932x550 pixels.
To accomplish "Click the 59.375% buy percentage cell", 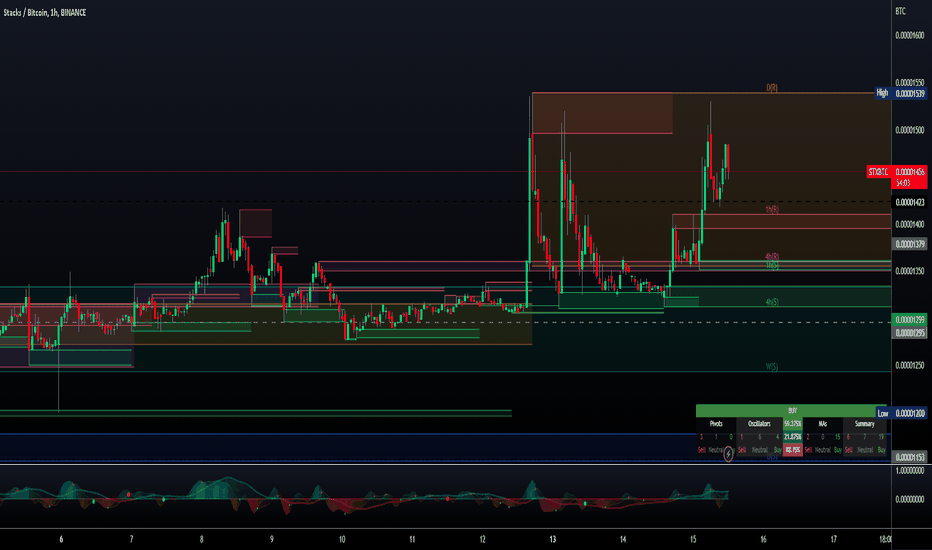I will tap(792, 424).
